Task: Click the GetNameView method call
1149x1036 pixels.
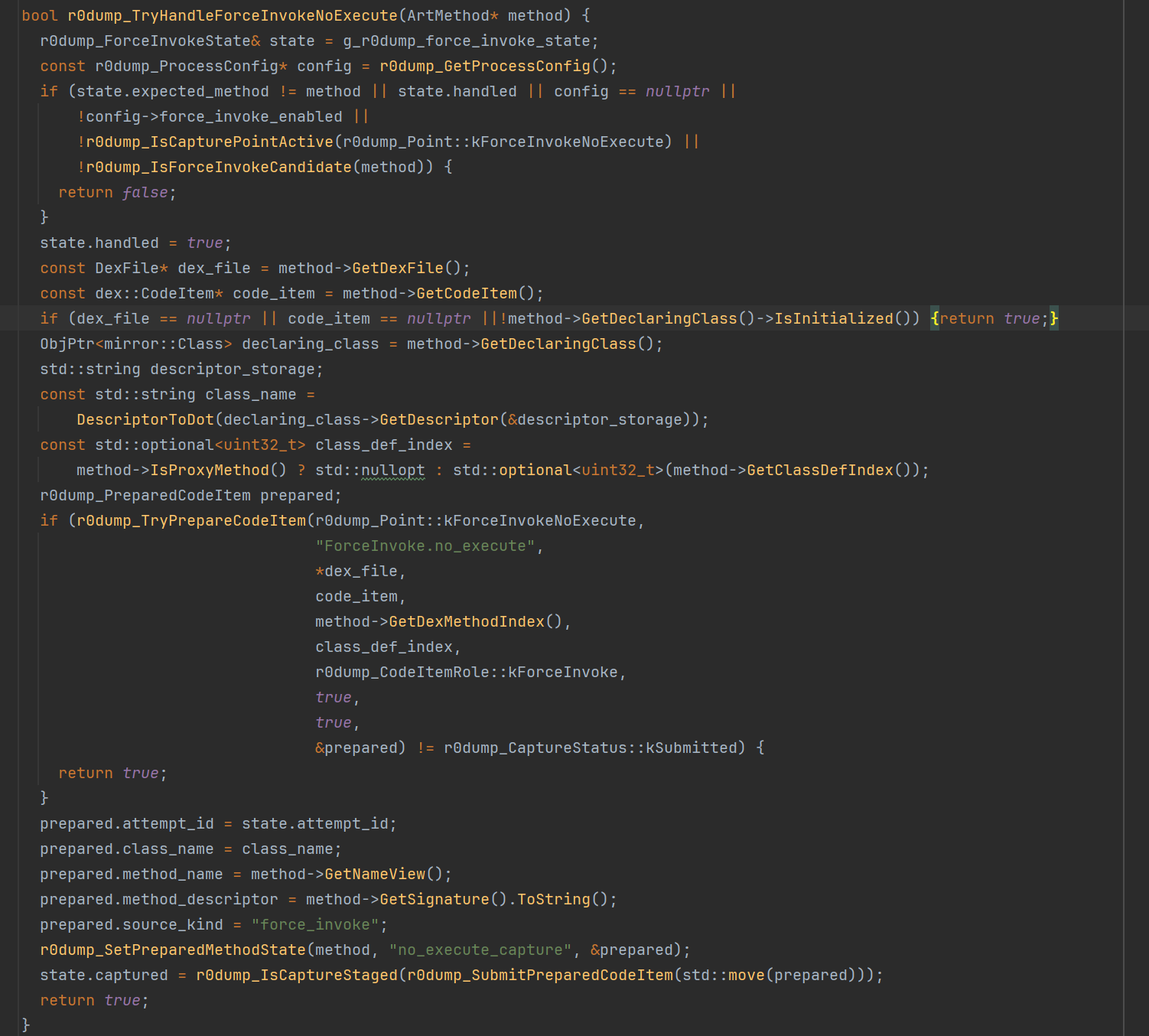Action: point(375,874)
